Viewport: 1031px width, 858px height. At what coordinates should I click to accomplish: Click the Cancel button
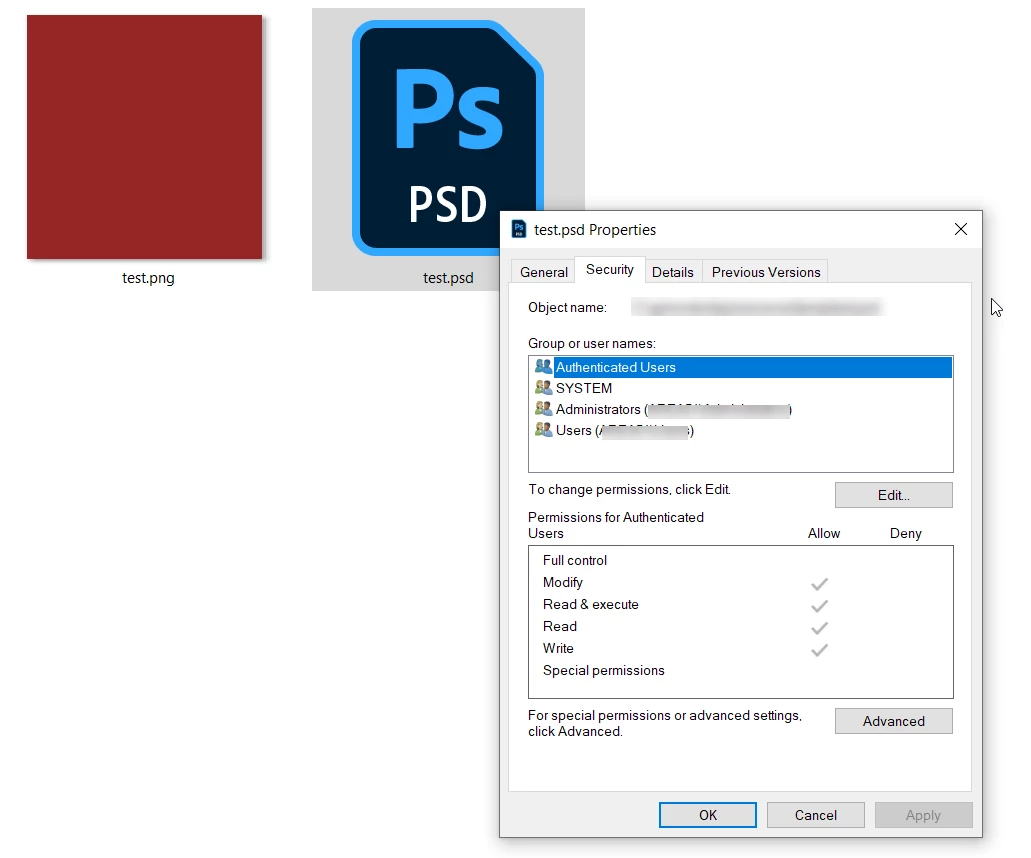[x=815, y=815]
